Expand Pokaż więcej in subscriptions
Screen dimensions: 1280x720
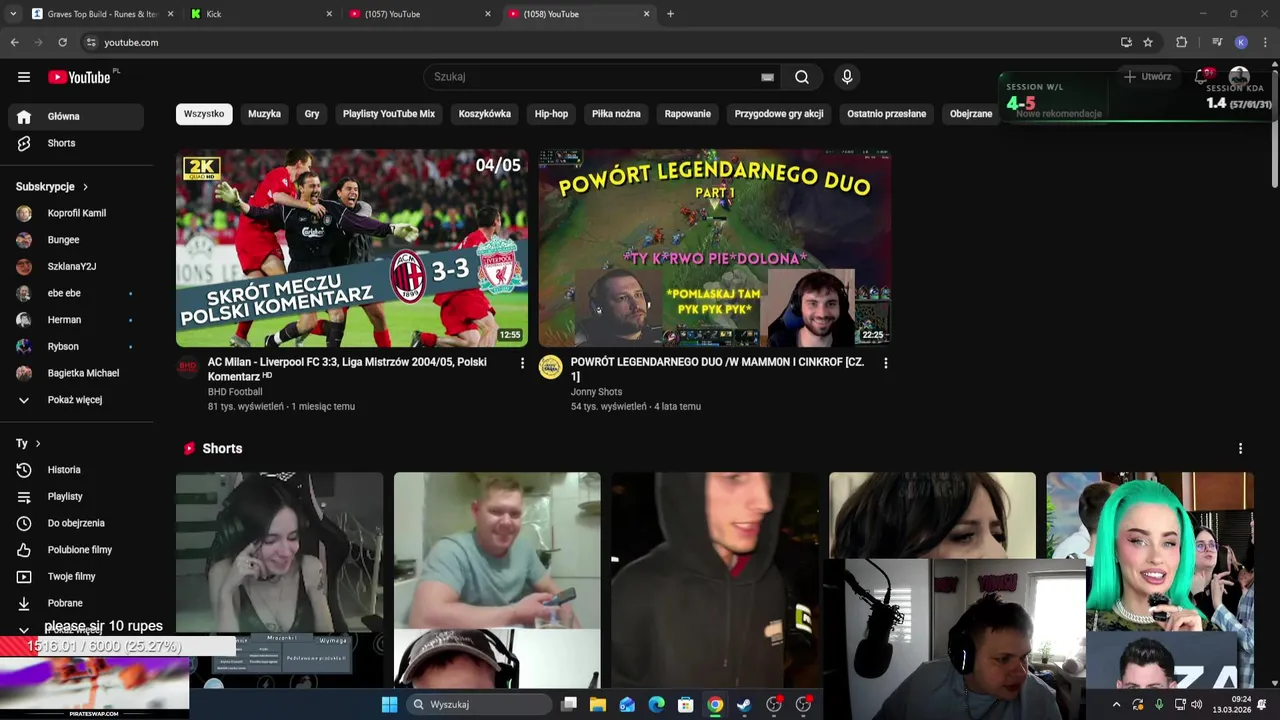[x=76, y=400]
